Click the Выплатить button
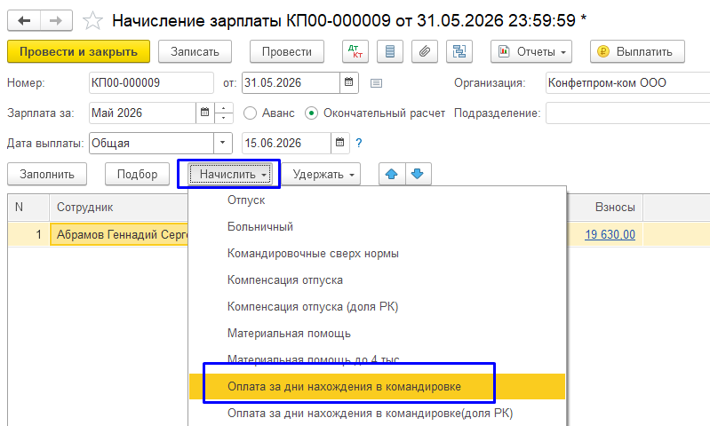 click(x=637, y=52)
